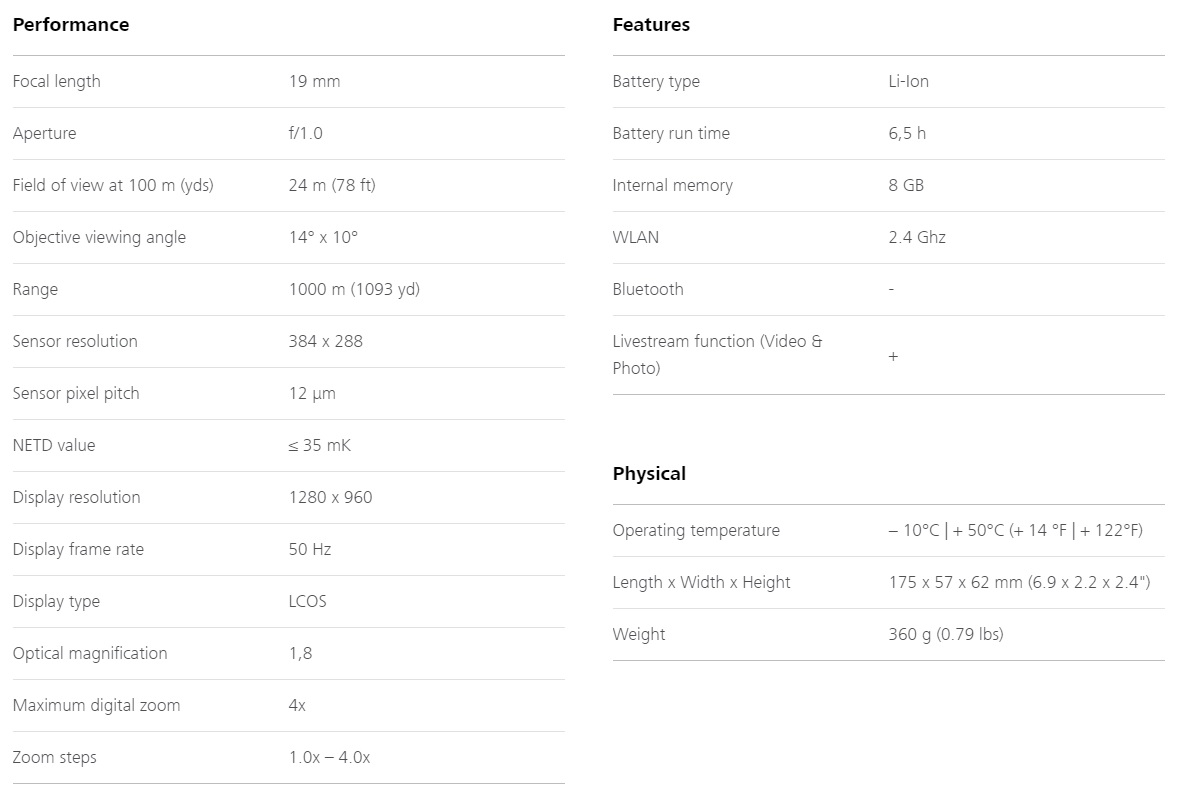Click the Display resolution 1280 x 960 value
This screenshot has height=790, width=1200.
[x=330, y=497]
